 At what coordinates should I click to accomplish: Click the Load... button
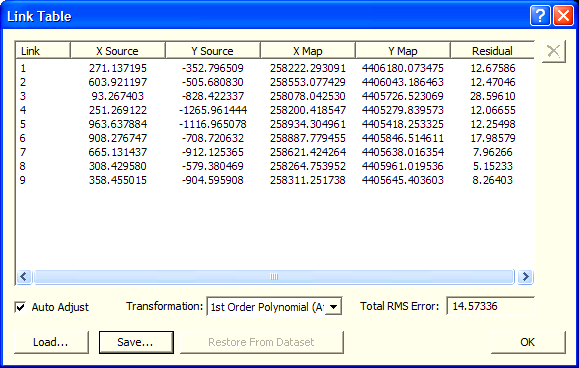click(51, 342)
